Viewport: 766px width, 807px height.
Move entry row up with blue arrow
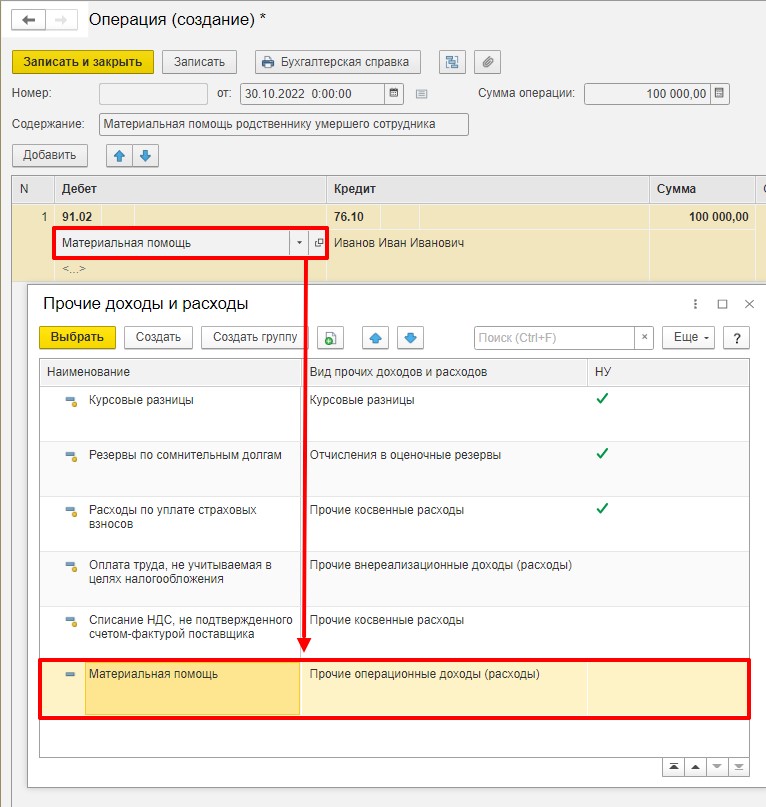tap(119, 155)
